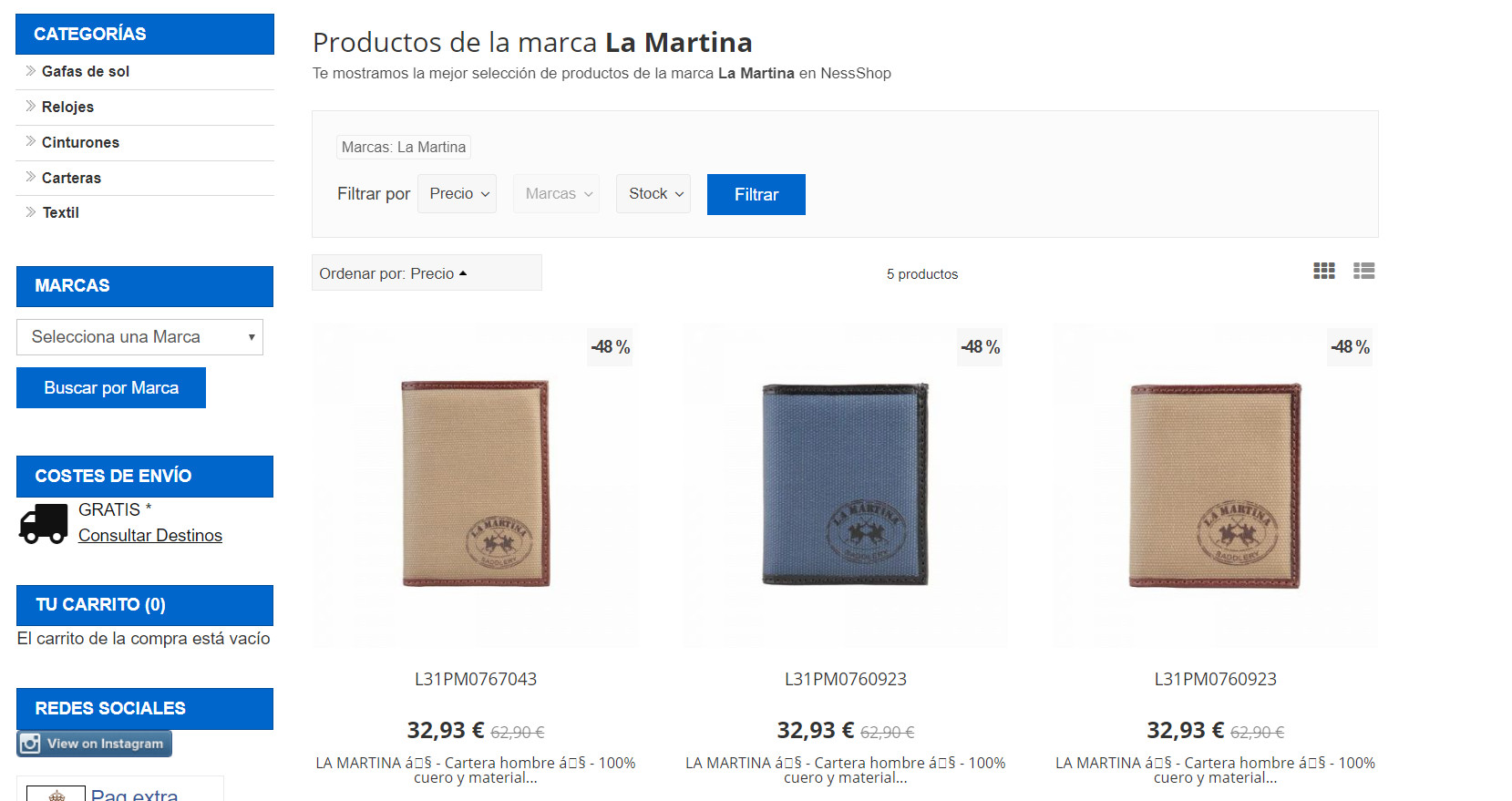The width and height of the screenshot is (1512, 801).
Task: Select the Relojes category
Action: [67, 107]
